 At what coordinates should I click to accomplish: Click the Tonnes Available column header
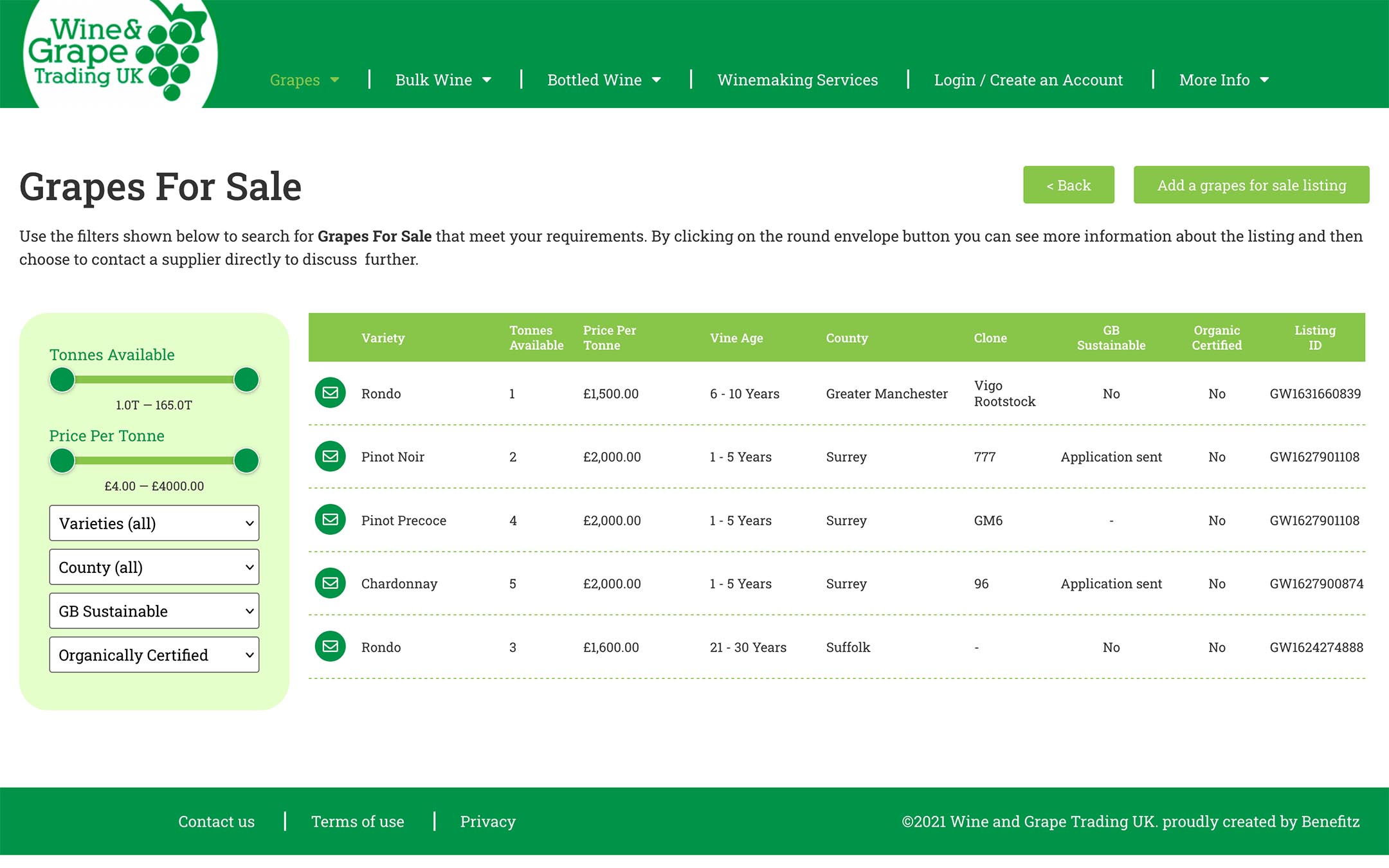tap(536, 338)
